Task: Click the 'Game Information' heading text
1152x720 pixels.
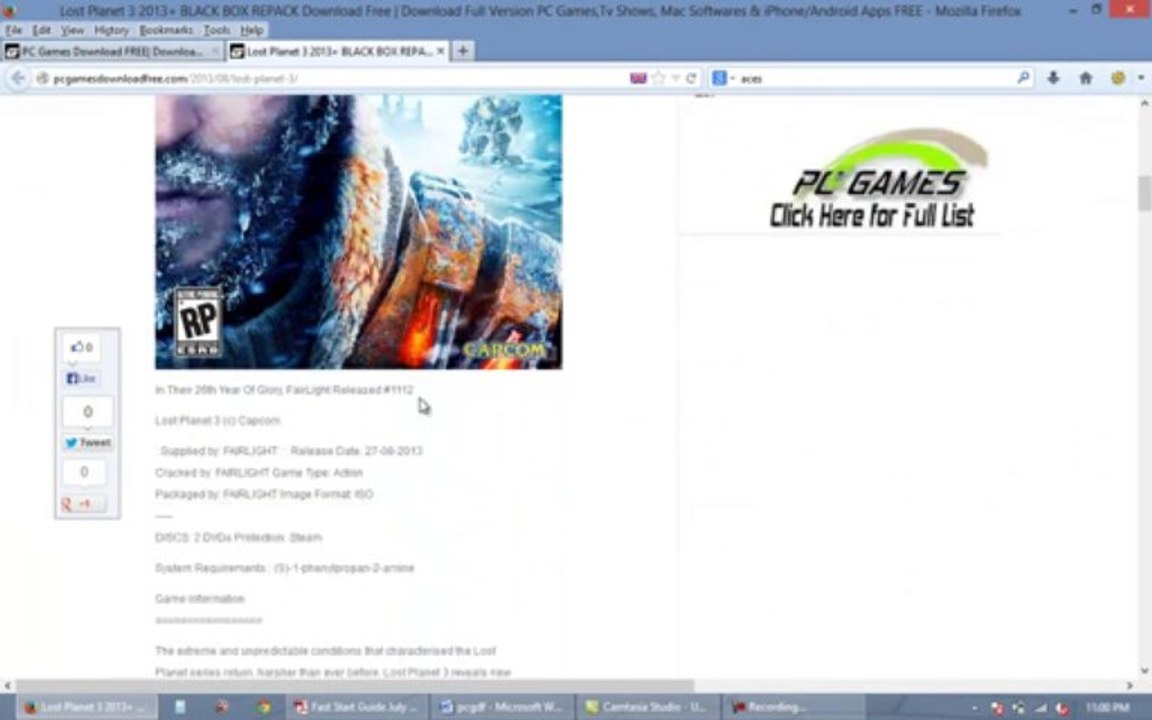Action: (x=199, y=599)
